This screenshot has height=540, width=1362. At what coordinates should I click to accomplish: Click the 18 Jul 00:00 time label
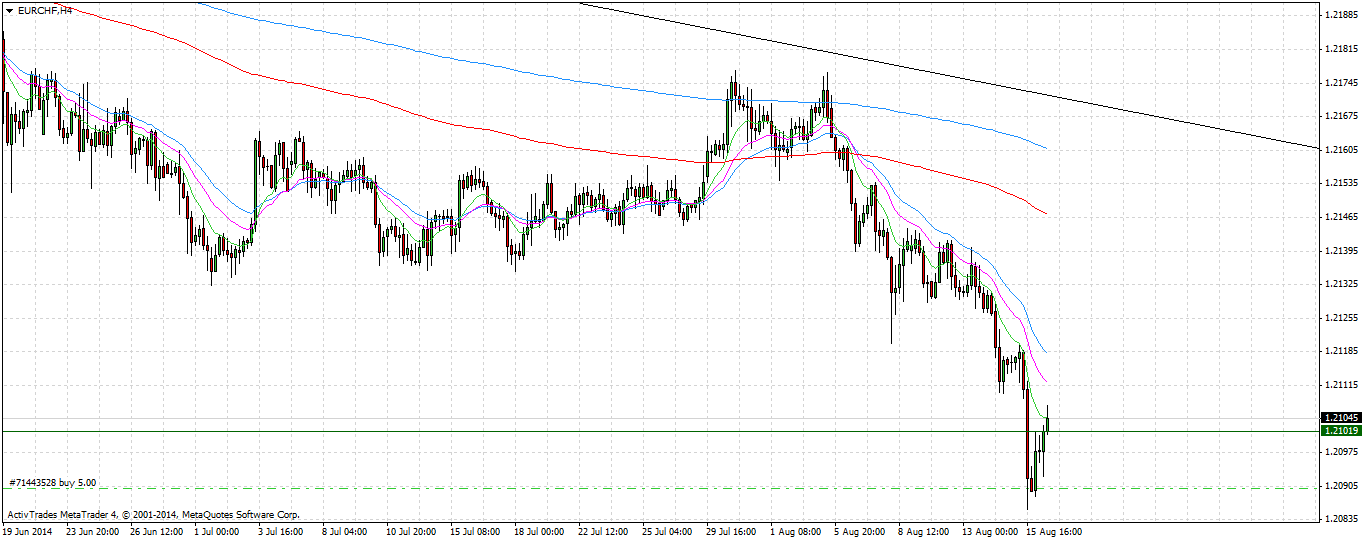coord(540,531)
